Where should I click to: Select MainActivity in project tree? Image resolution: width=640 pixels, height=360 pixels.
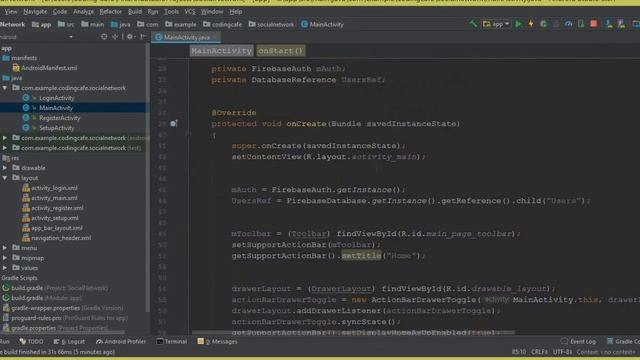56,108
